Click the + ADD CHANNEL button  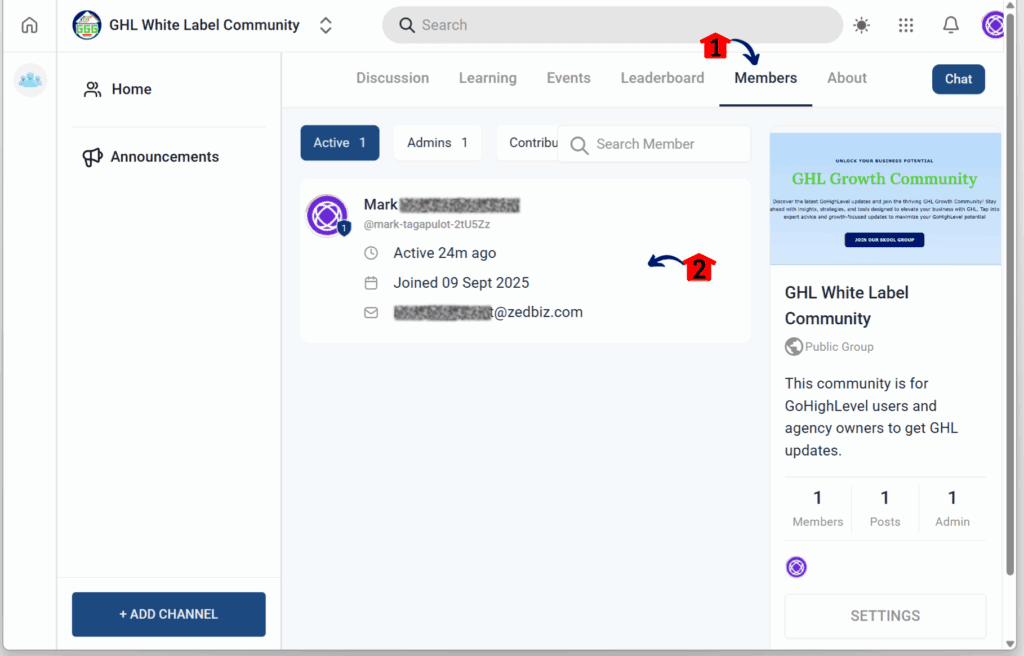pos(168,614)
